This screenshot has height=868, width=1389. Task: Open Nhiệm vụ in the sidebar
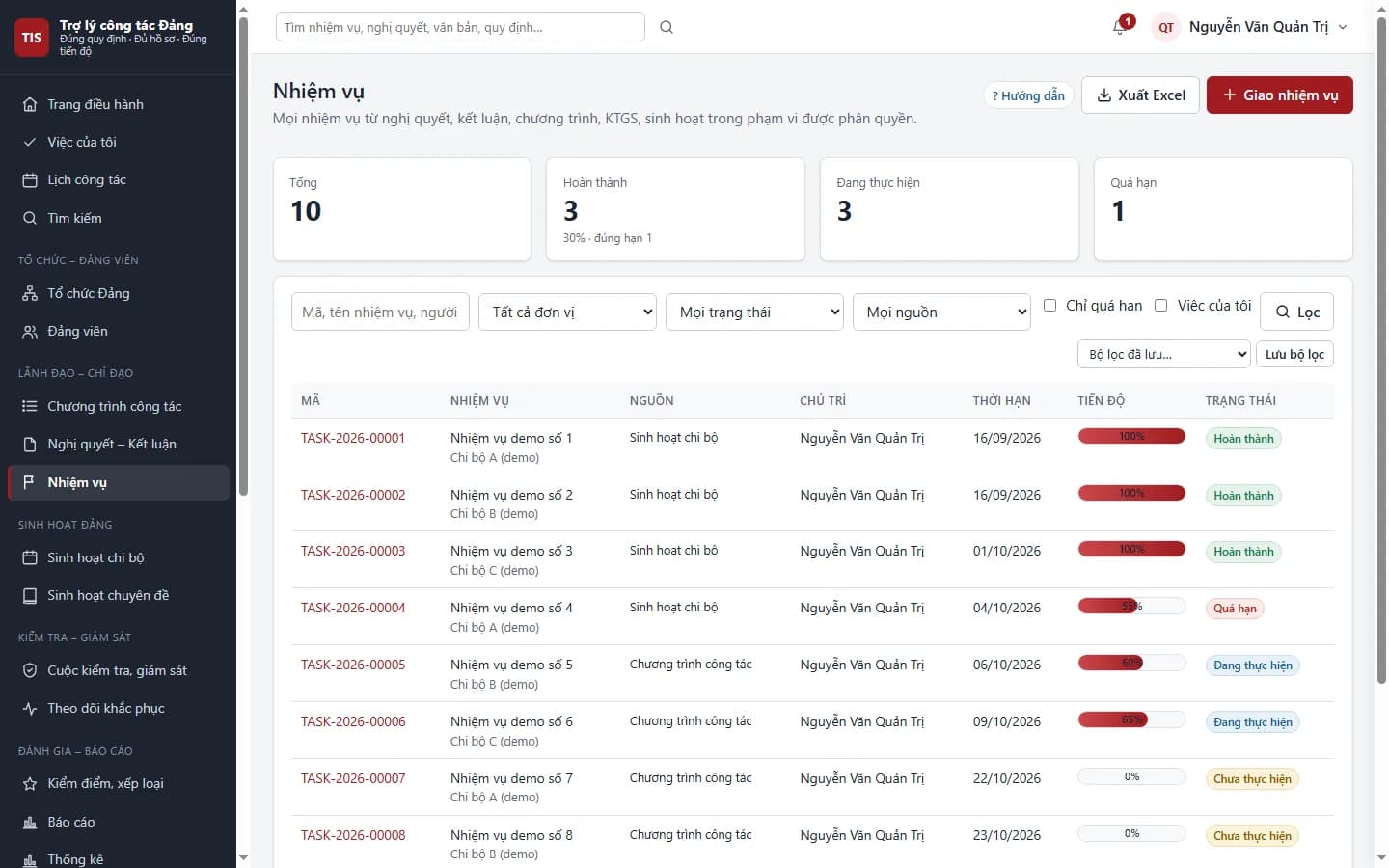click(x=119, y=482)
